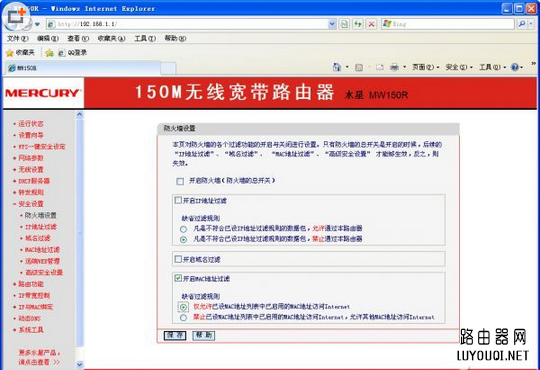Viewport: 540px width, 370px height.
Task: Click the back/forward history dropdown arrow
Action: point(37,24)
